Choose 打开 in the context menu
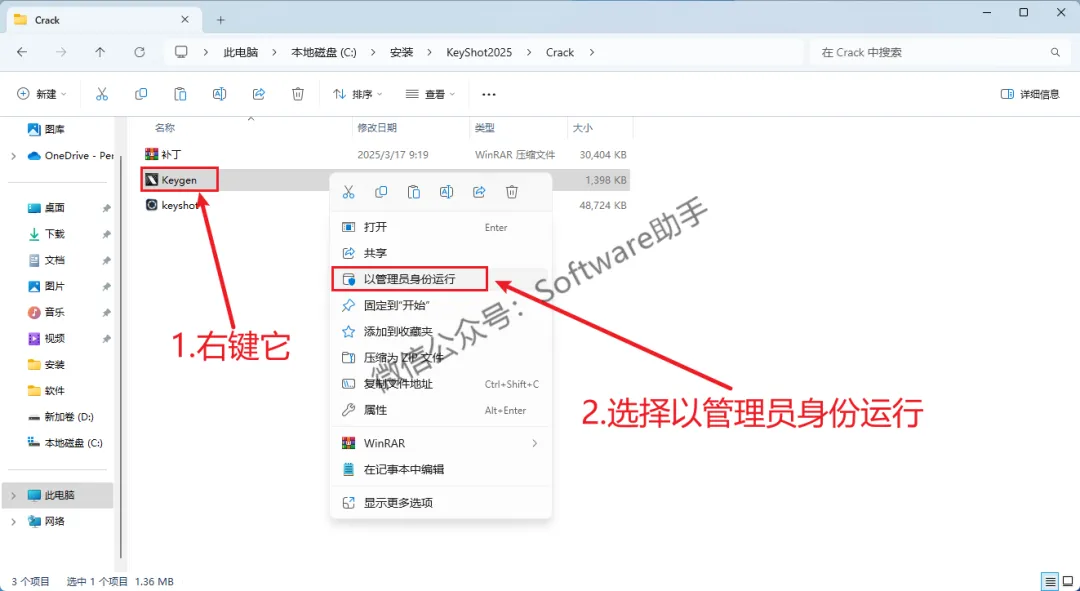The height and width of the screenshot is (591, 1080). pos(441,227)
